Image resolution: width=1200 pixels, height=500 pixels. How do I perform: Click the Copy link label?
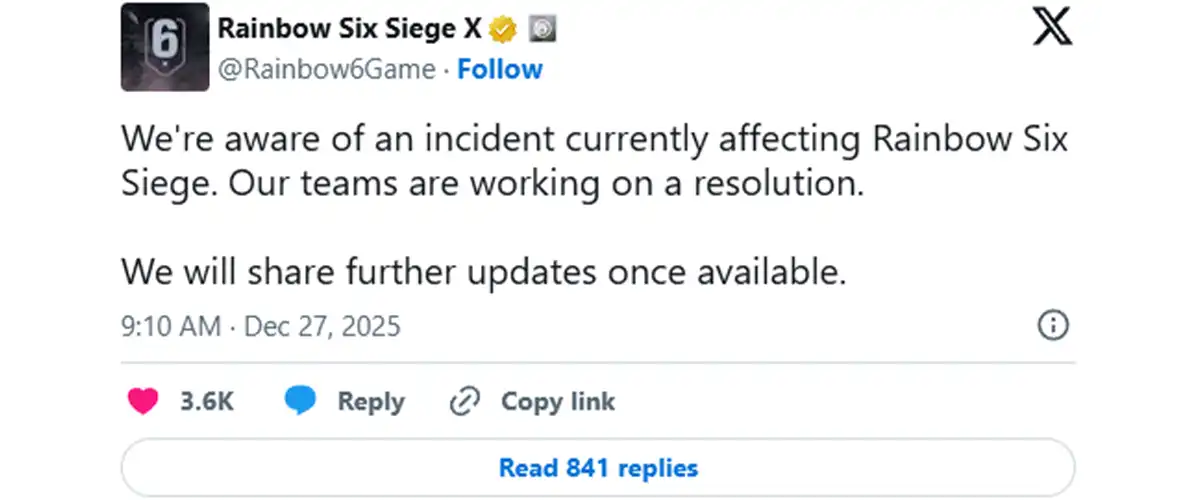pyautogui.click(x=557, y=402)
